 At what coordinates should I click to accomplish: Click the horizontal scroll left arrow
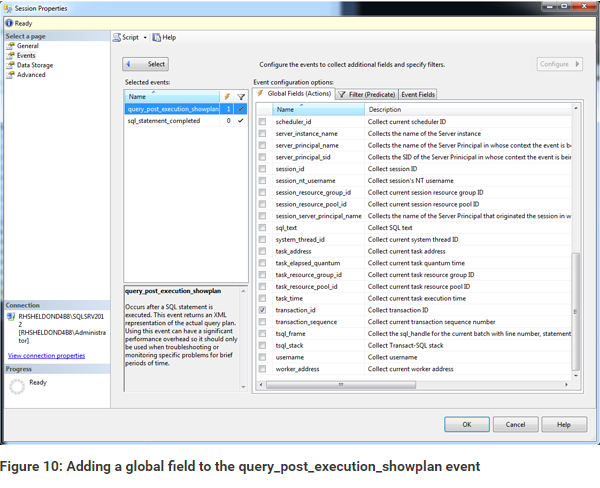(261, 385)
